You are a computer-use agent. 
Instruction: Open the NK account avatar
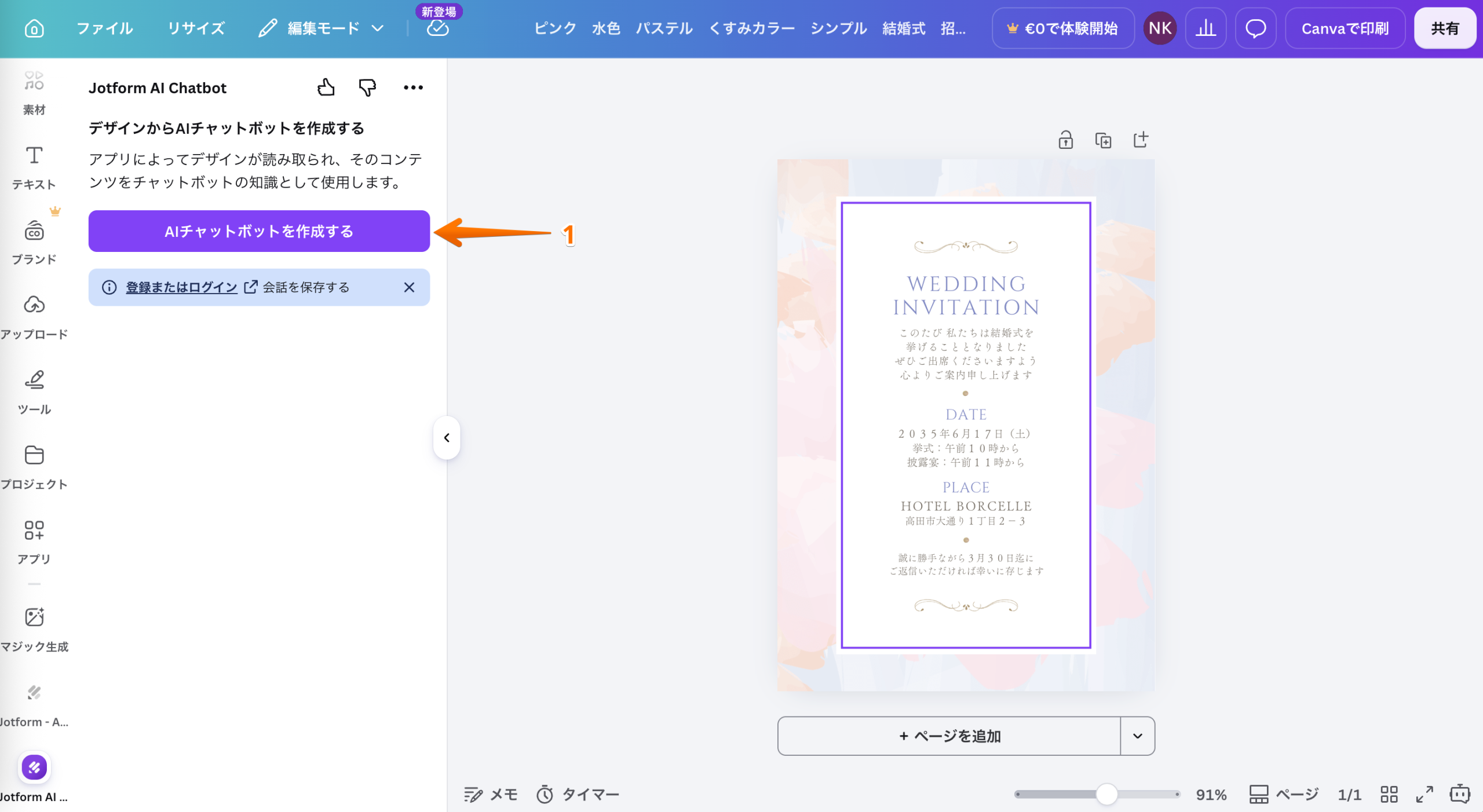(1160, 28)
